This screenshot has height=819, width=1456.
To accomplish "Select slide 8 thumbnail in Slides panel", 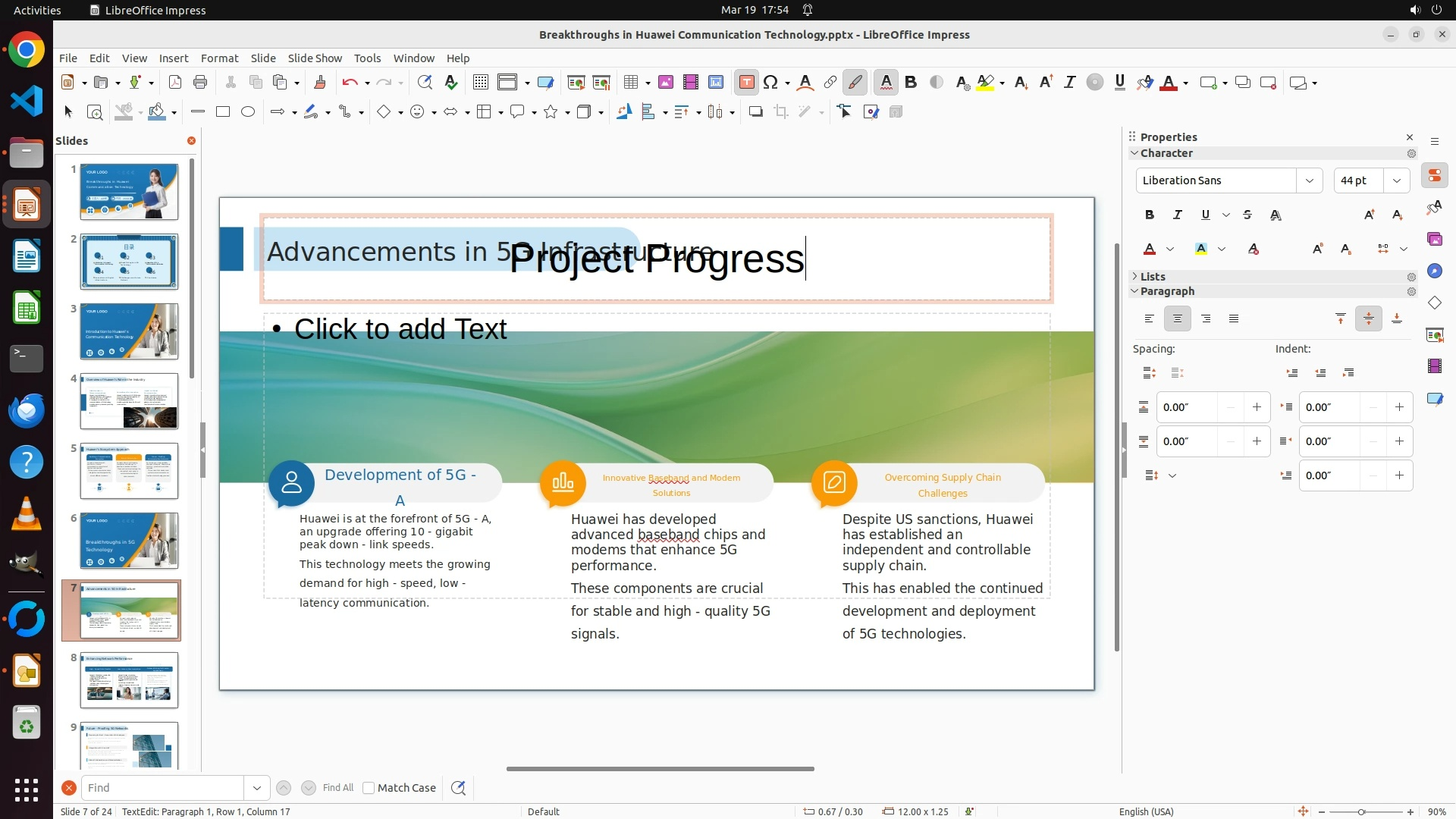I will pyautogui.click(x=129, y=680).
